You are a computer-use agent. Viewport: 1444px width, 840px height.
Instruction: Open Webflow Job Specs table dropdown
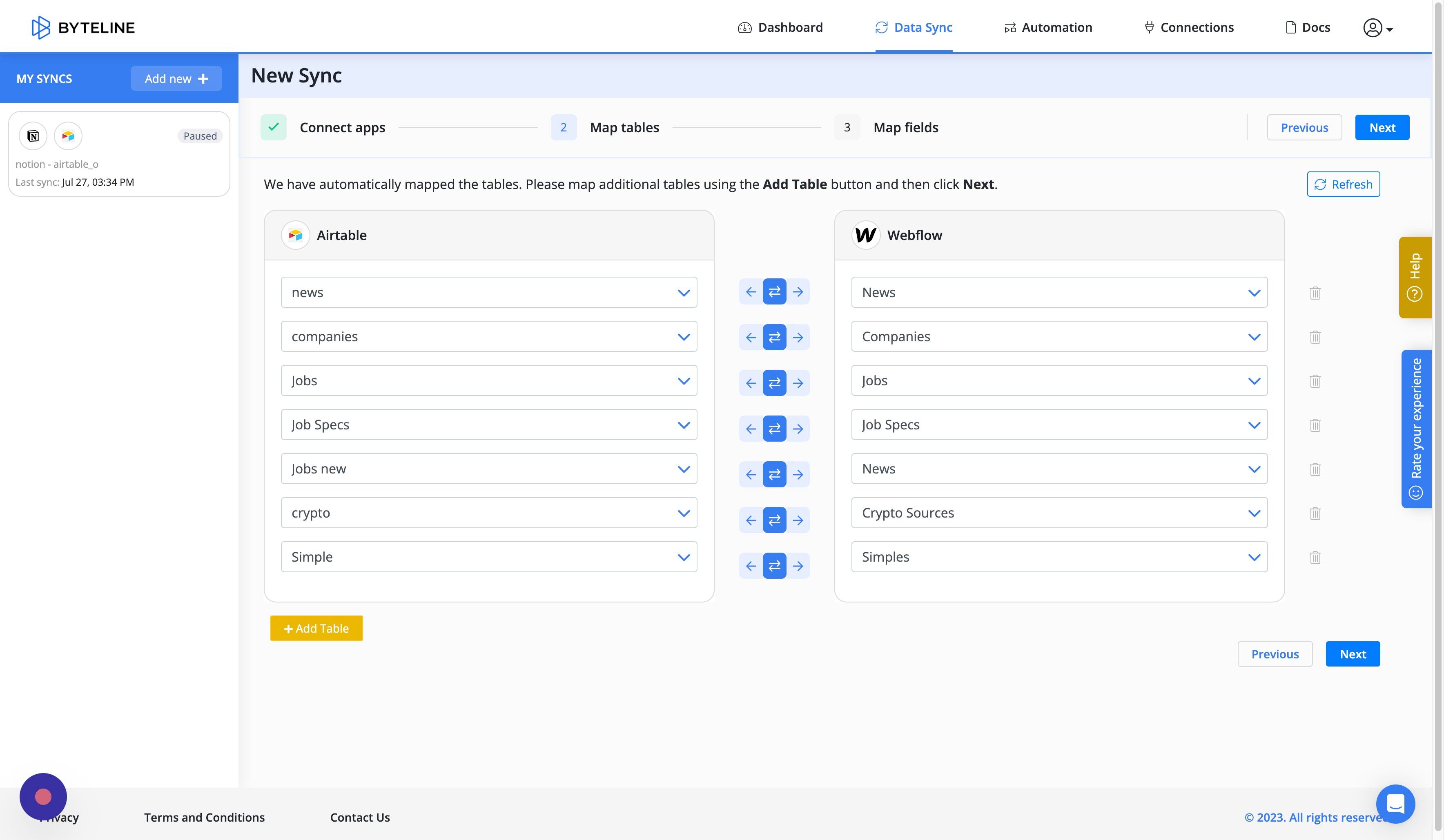point(1059,425)
